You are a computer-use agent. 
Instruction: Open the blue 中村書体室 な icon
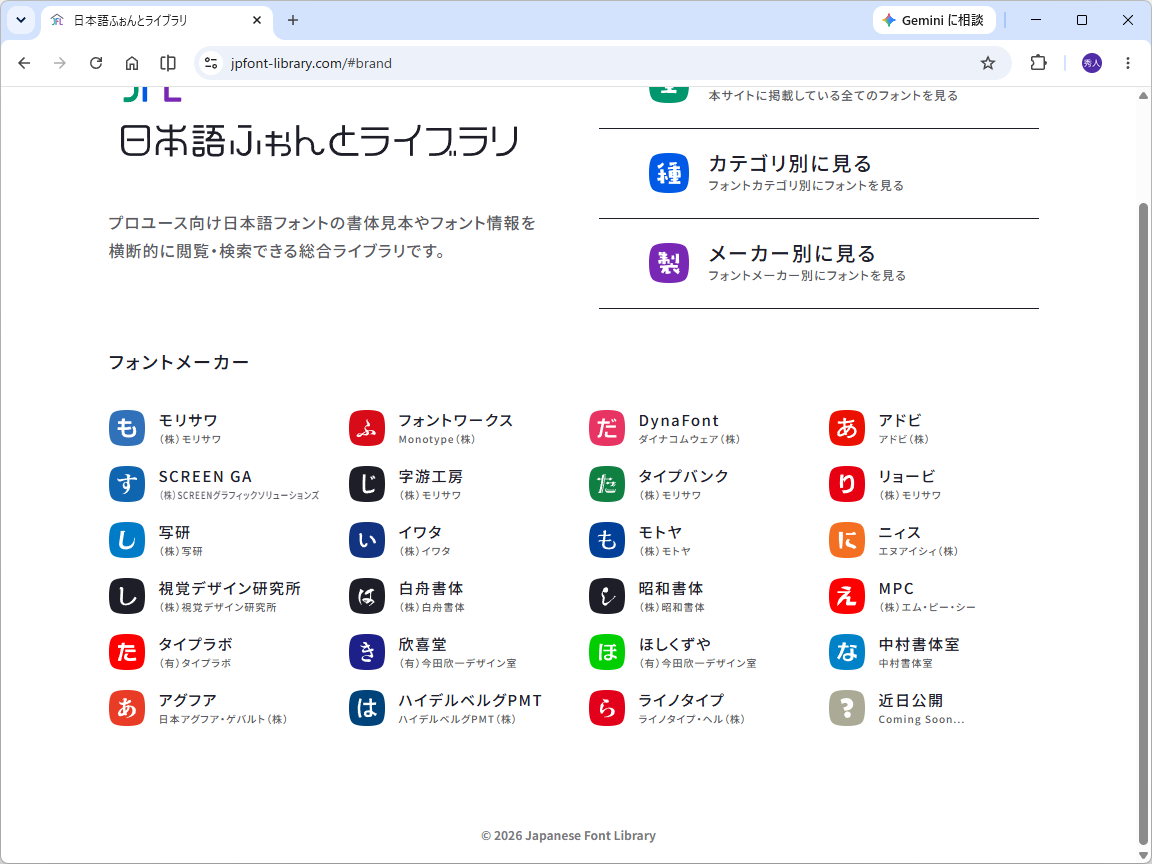847,652
